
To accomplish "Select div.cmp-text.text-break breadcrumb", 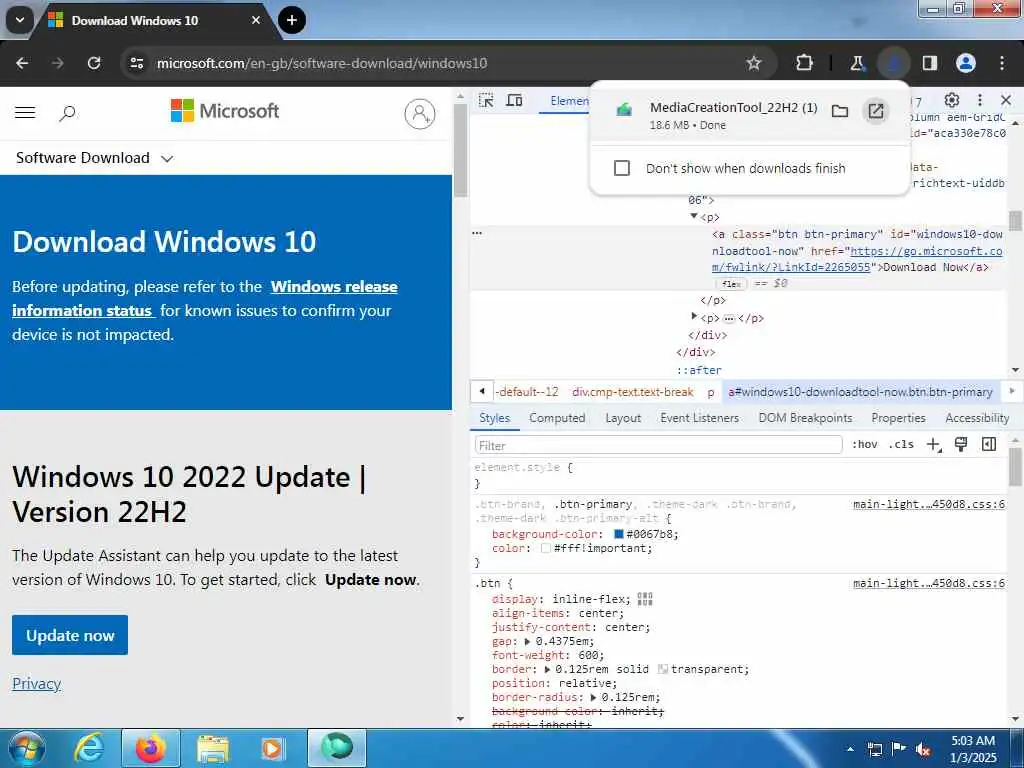I will point(632,392).
